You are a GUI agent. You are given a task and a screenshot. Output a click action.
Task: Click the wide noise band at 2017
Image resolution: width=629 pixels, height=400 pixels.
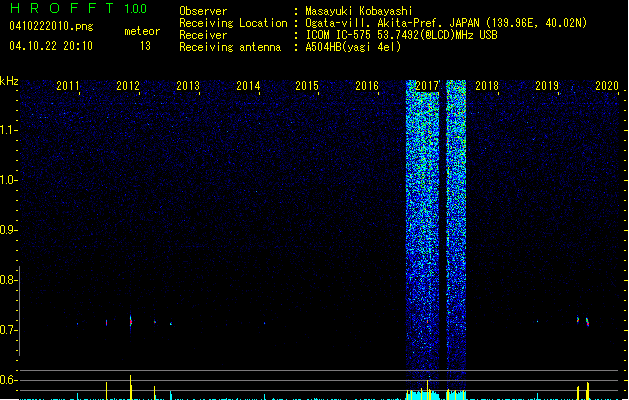point(422,233)
